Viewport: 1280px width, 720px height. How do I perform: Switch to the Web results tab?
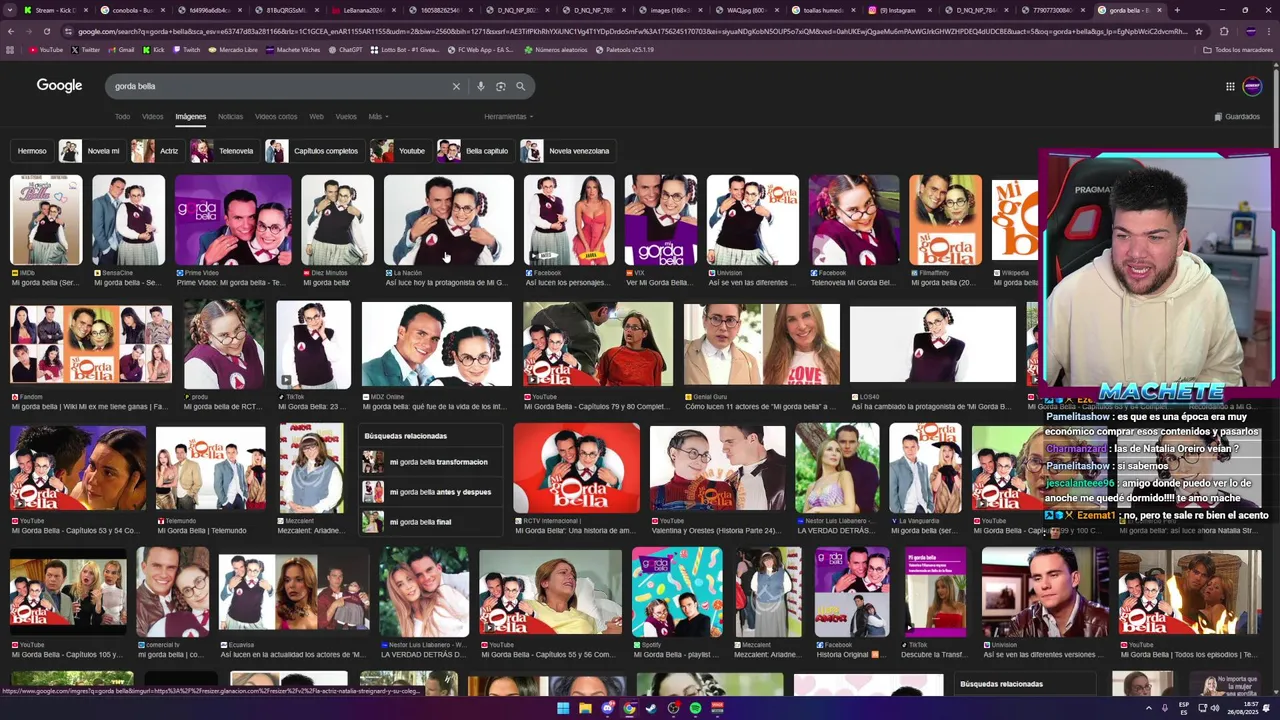(x=316, y=117)
